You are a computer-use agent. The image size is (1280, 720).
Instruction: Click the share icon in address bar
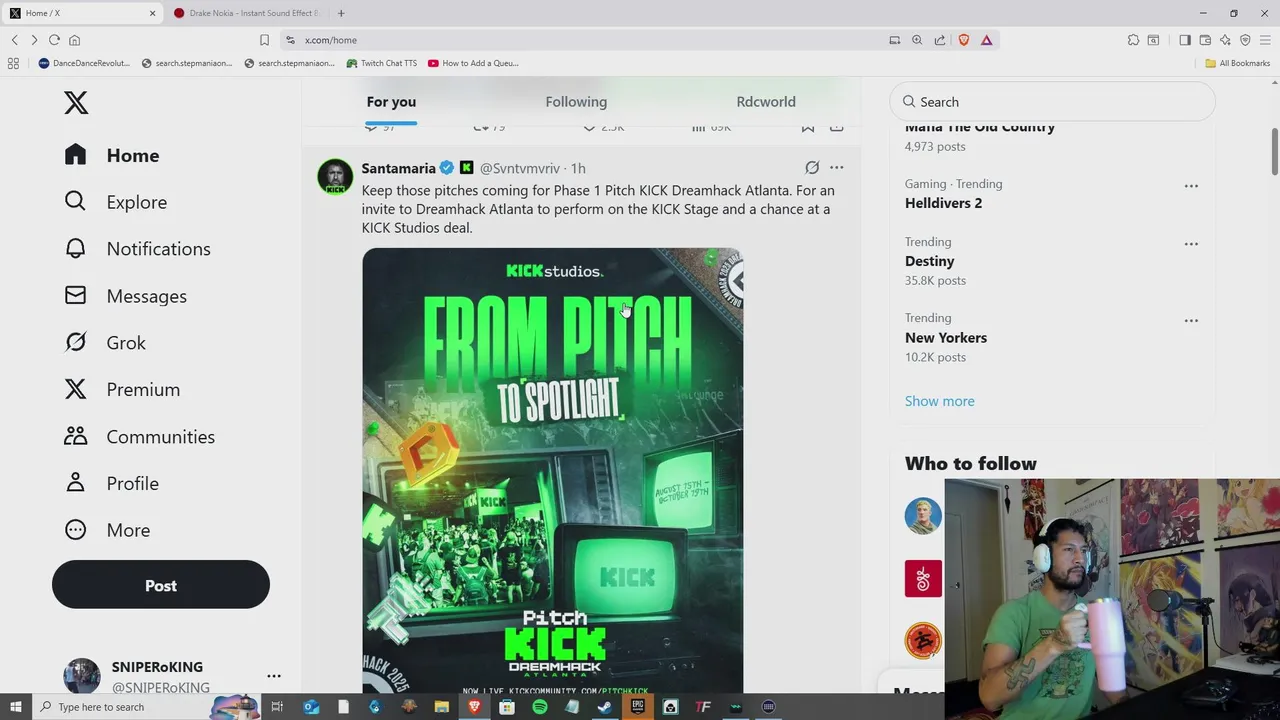pos(940,40)
